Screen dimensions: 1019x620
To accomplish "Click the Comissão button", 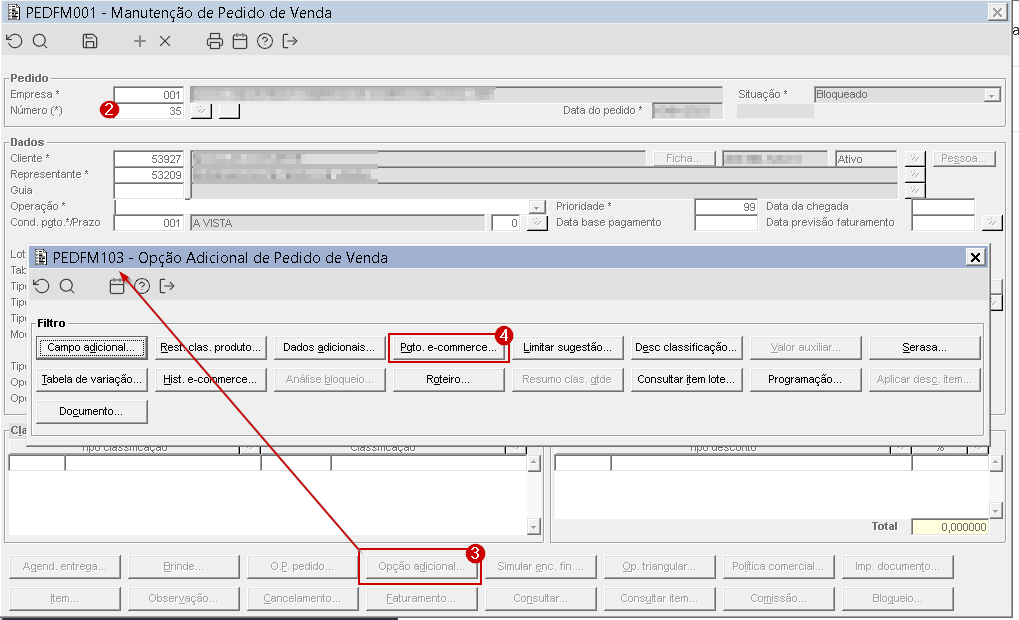I will tap(778, 599).
